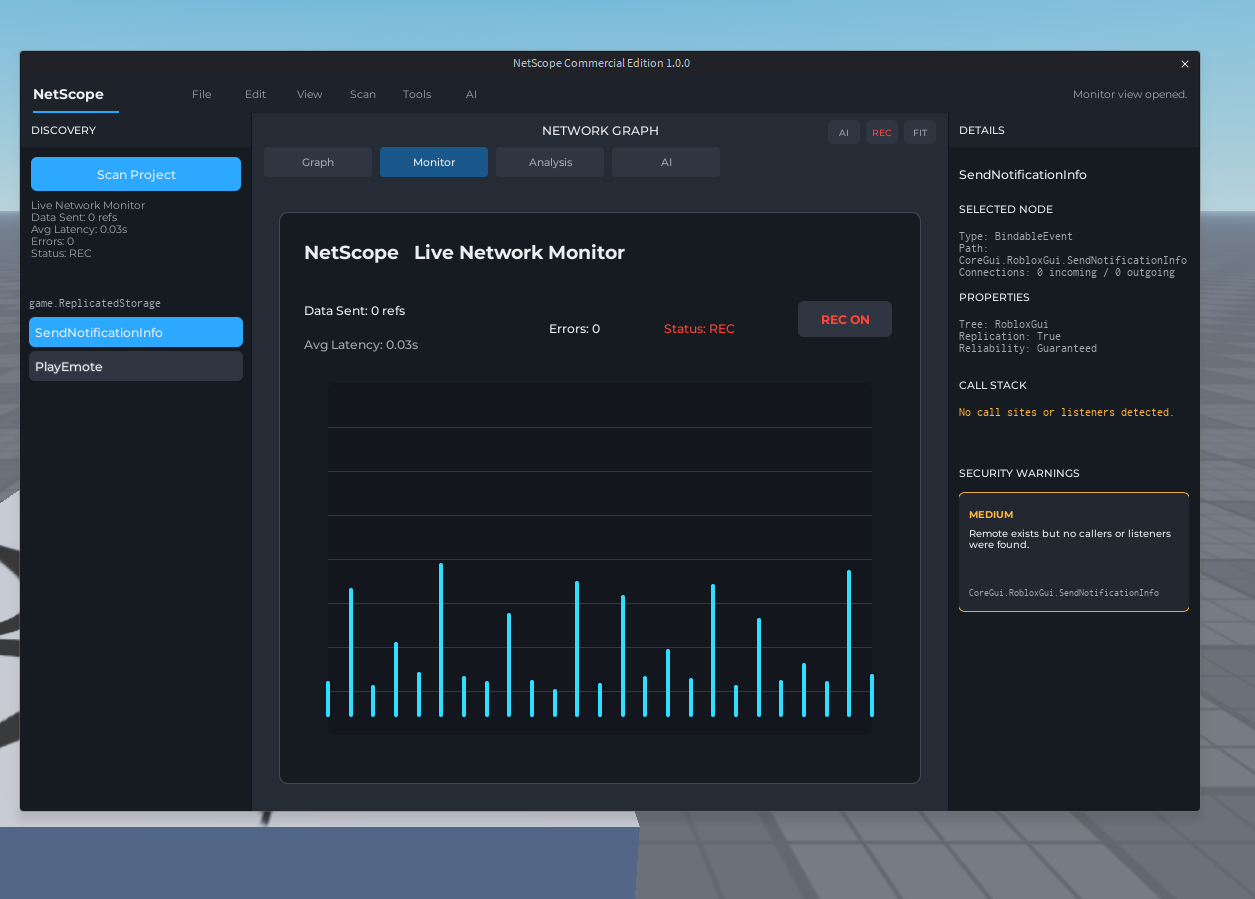Click the 'No call sites or listeners detected.' text
This screenshot has height=899, width=1255.
(x=1066, y=412)
